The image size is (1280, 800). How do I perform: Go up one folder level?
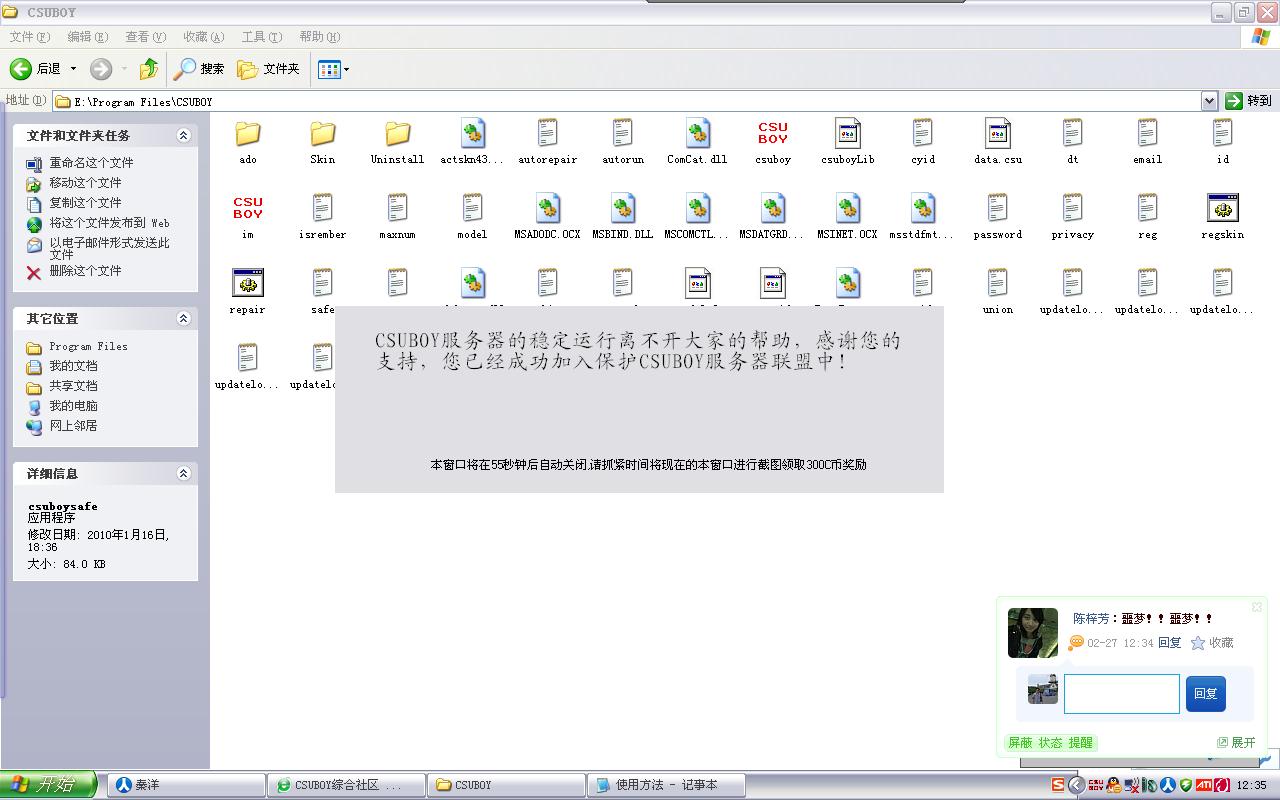[149, 69]
